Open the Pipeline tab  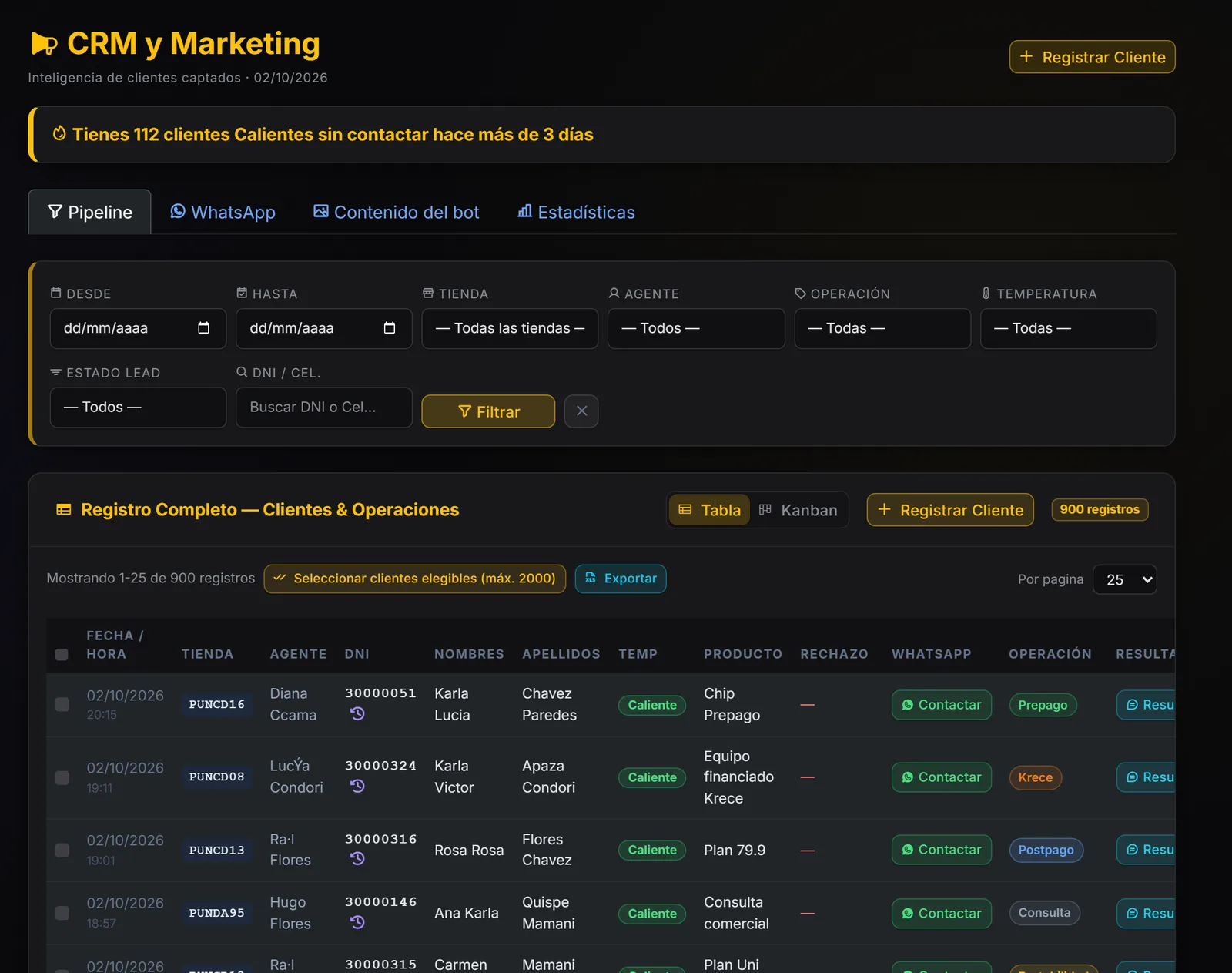click(x=89, y=212)
